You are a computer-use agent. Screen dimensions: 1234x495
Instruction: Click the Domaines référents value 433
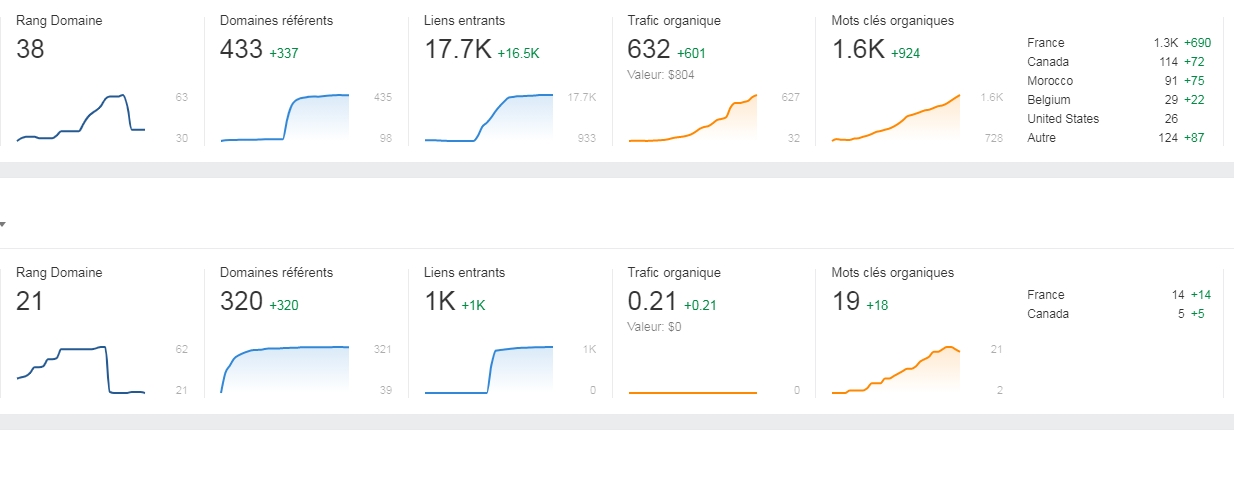[x=241, y=49]
